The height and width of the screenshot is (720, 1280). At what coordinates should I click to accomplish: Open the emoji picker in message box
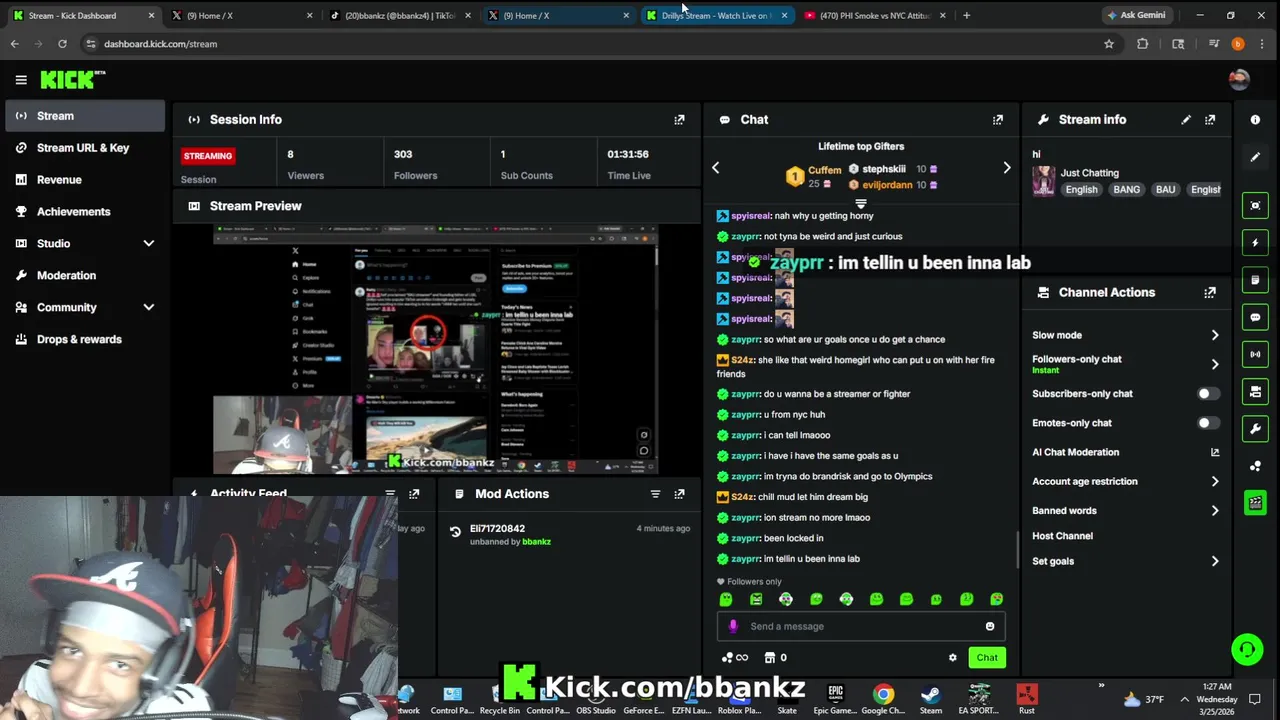point(990,626)
